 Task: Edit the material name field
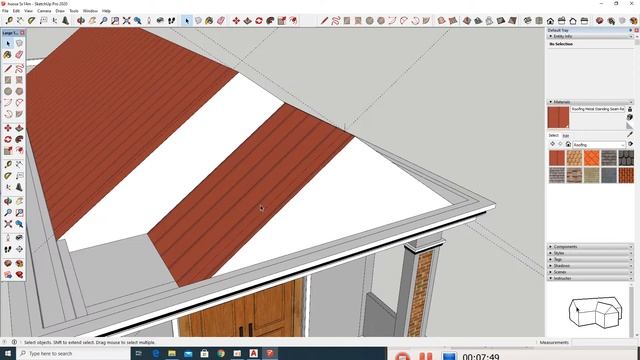[x=598, y=109]
